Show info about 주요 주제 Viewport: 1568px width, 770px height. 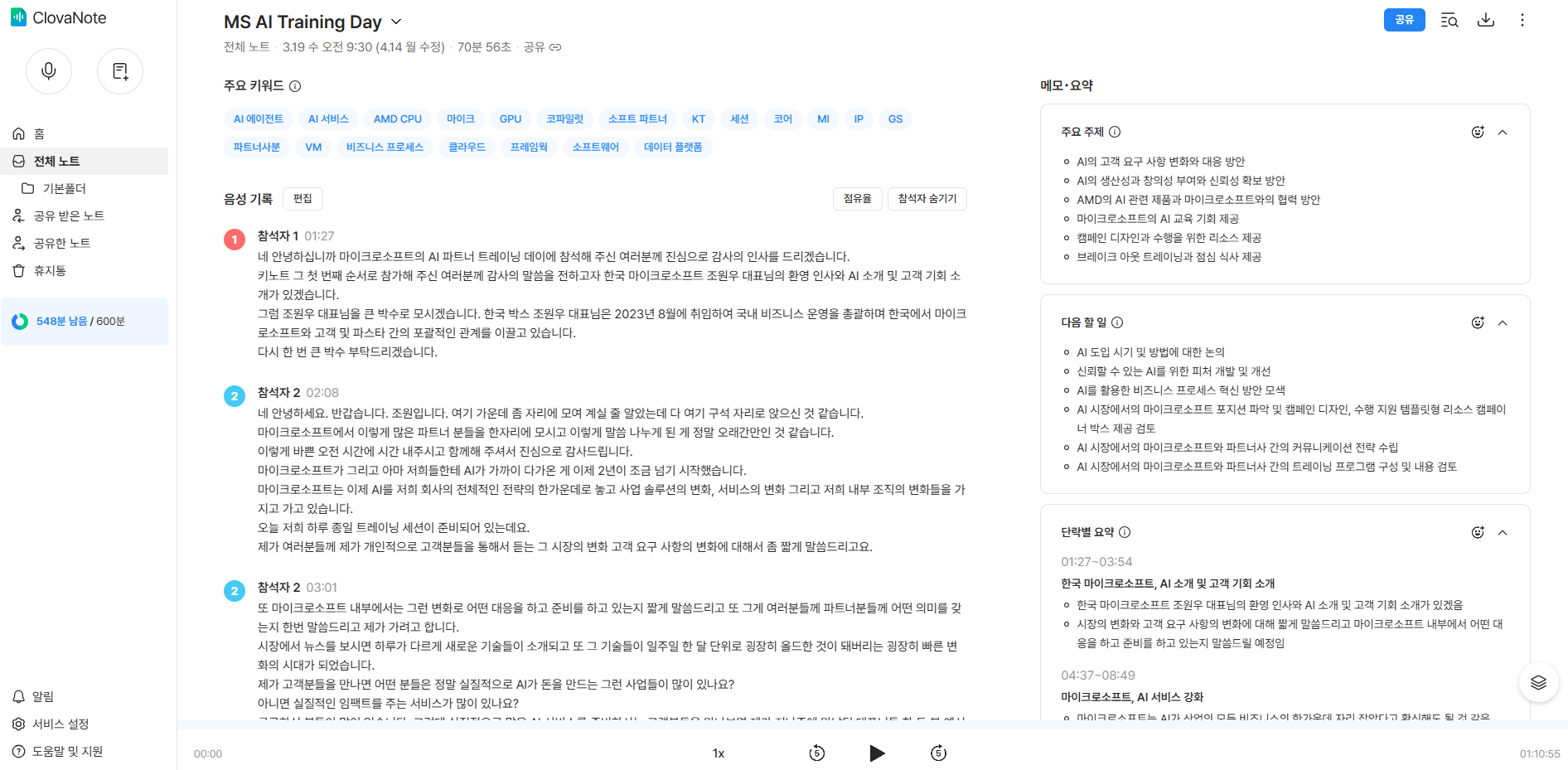tap(1115, 132)
